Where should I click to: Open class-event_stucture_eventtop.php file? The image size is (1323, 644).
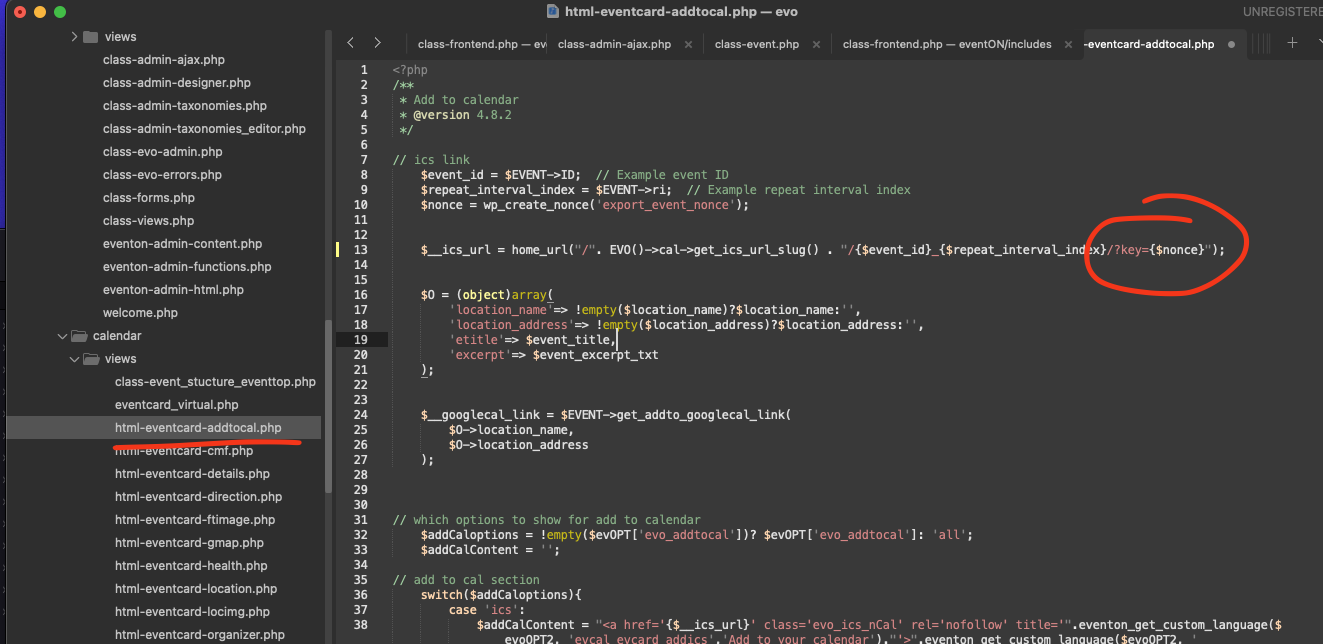[x=215, y=382]
